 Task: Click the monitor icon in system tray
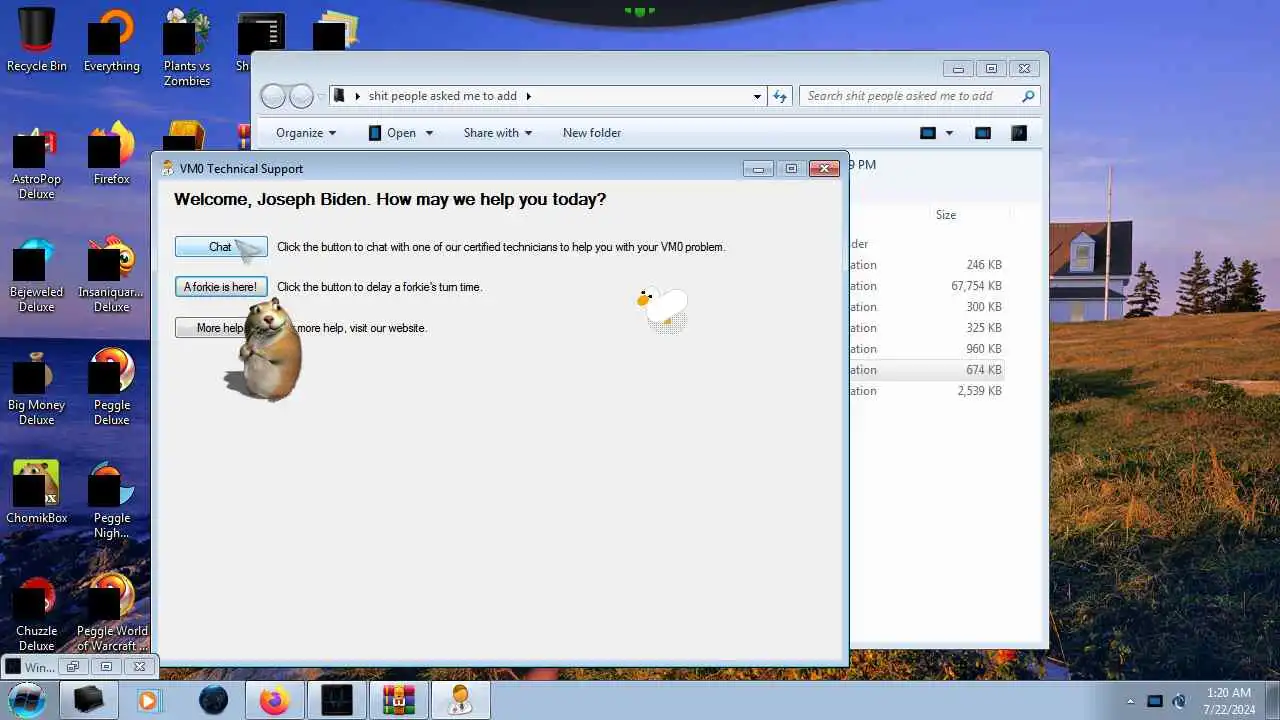1154,701
